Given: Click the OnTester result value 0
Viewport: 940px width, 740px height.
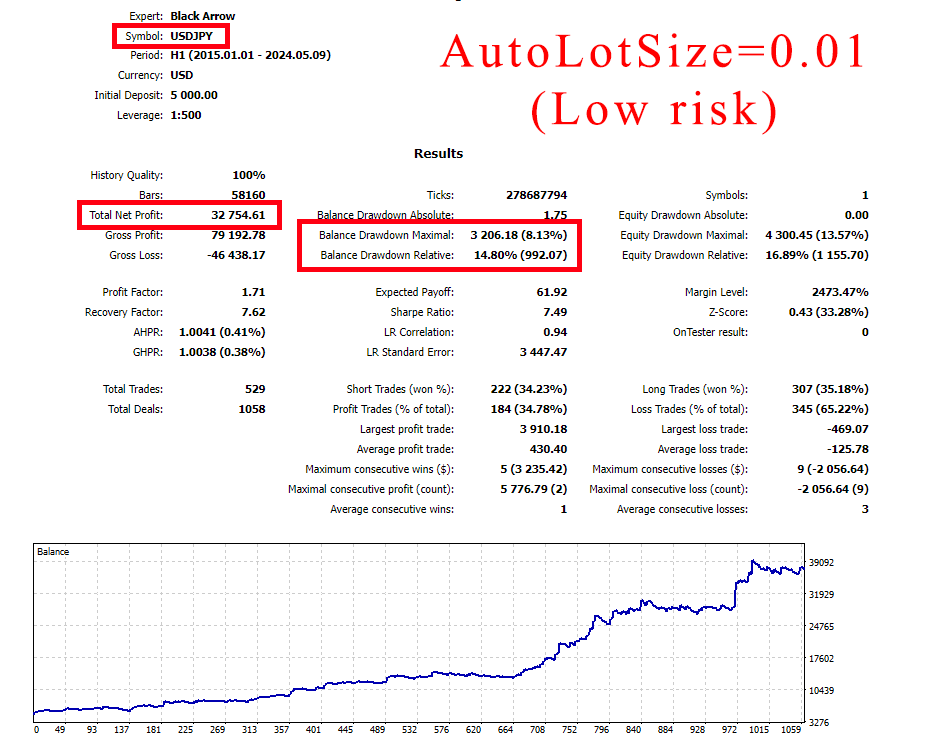Looking at the screenshot, I should (865, 332).
